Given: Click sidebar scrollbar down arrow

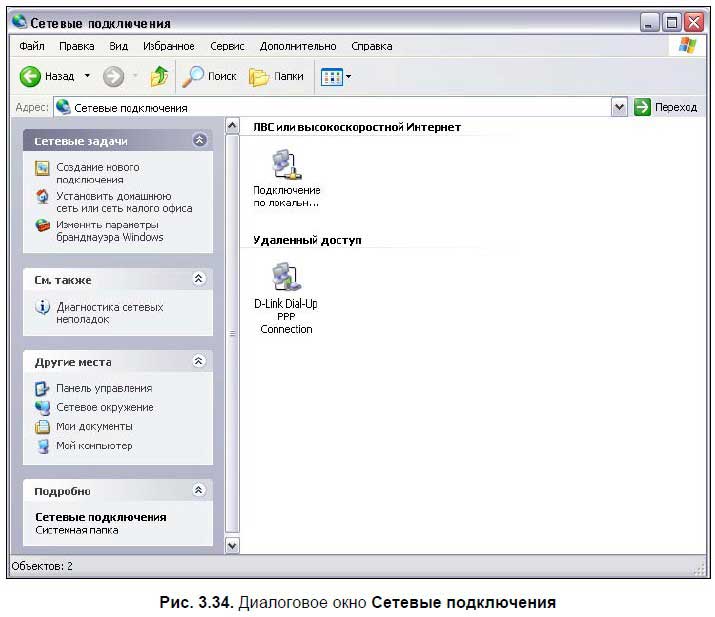Looking at the screenshot, I should click(x=233, y=545).
